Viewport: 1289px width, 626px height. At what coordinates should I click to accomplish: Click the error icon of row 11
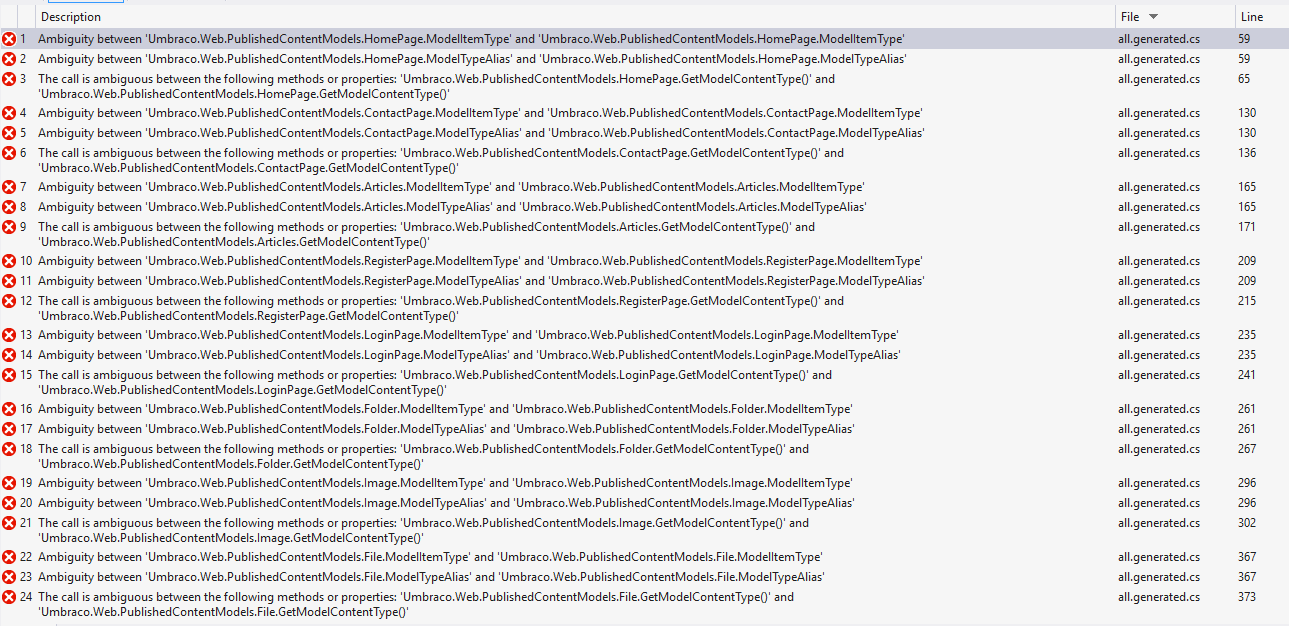tap(9, 281)
